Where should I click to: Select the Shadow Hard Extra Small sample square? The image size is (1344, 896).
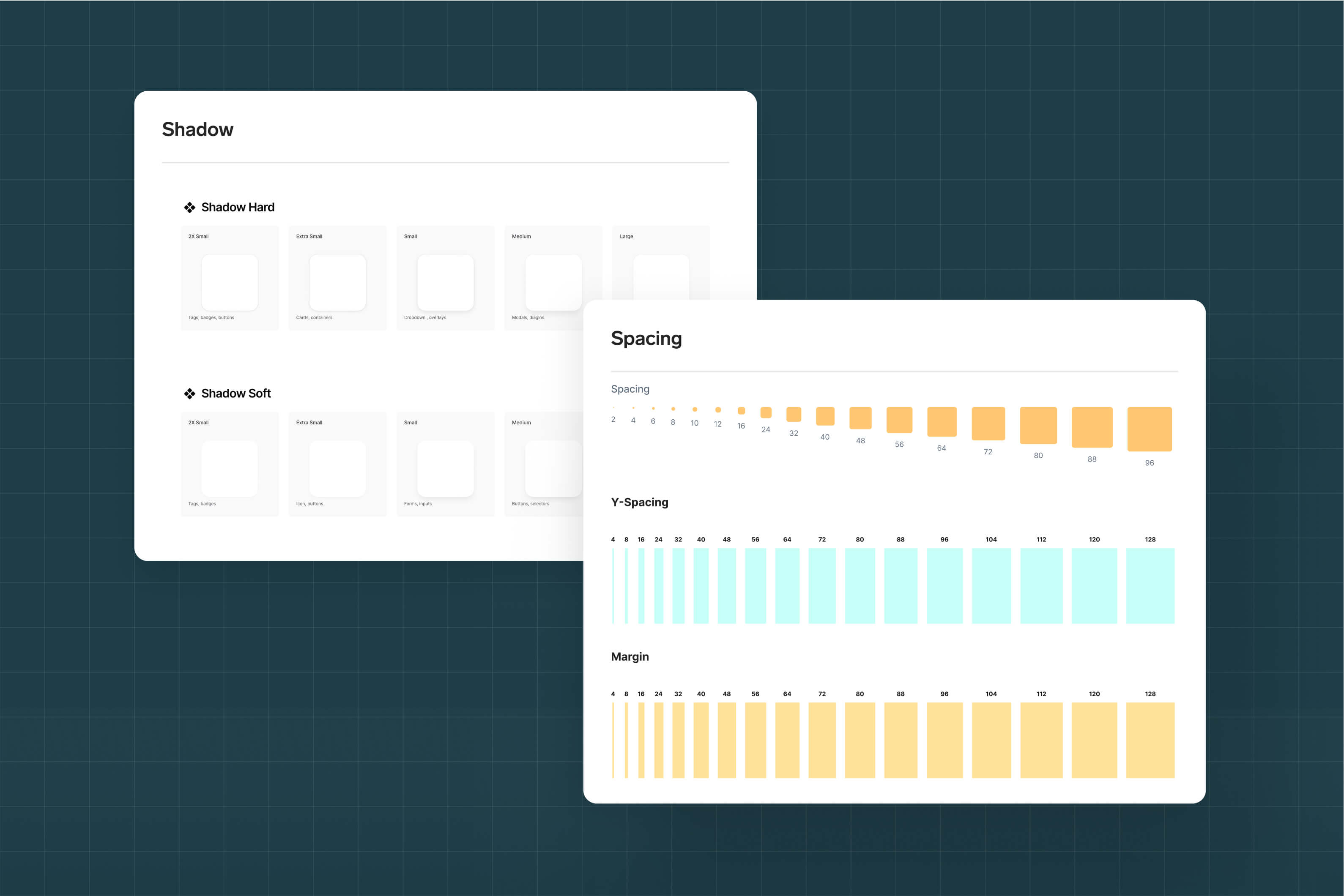(338, 283)
